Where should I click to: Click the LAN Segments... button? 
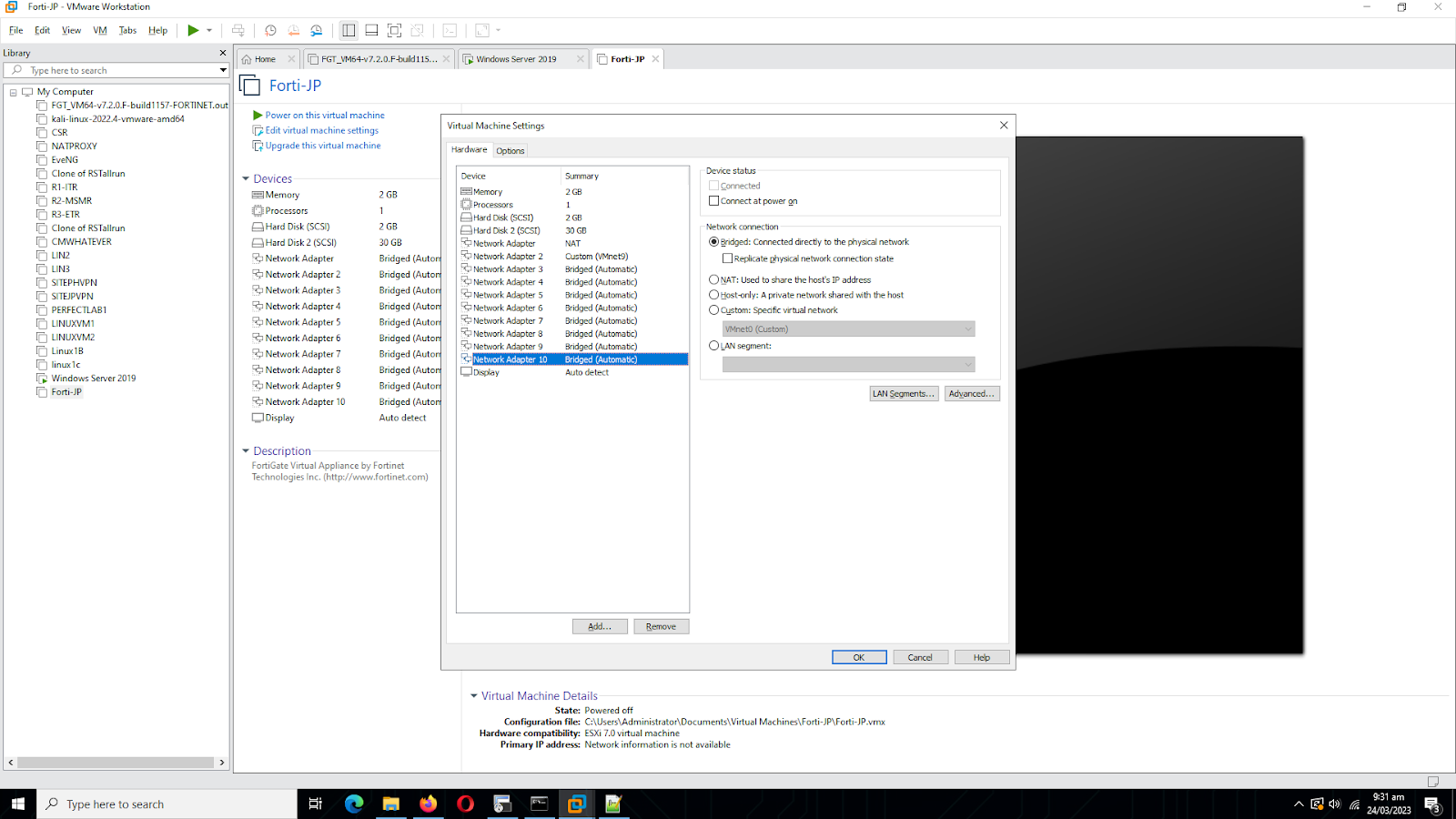(x=903, y=394)
